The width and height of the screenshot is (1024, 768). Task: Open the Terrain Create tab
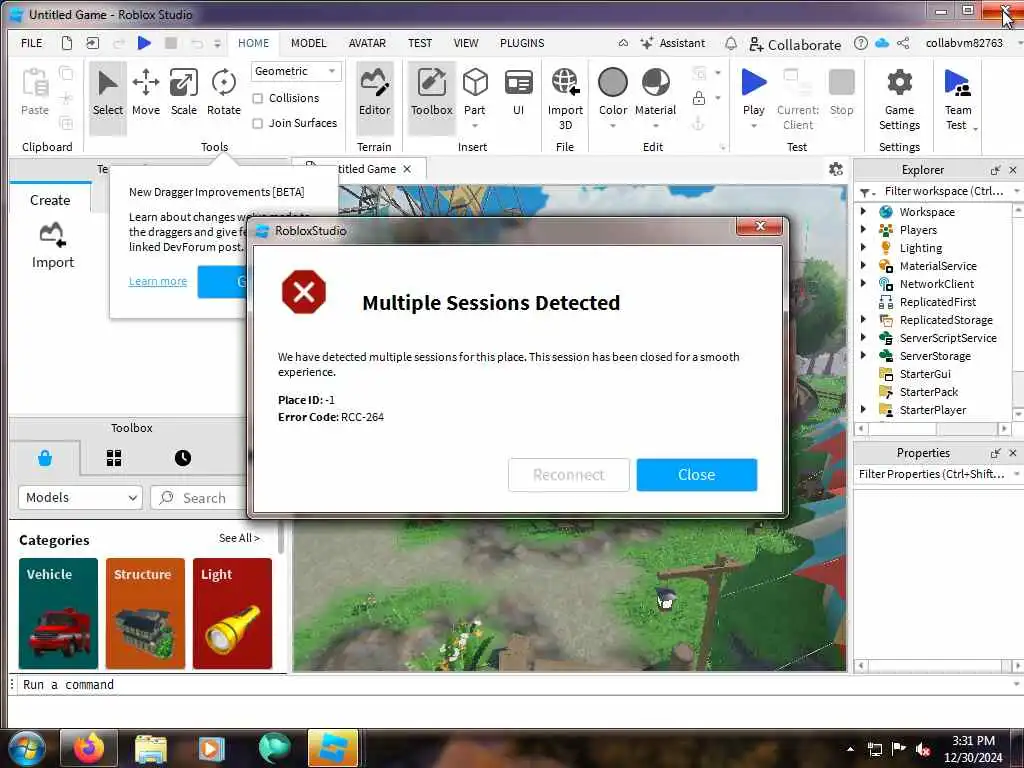click(50, 200)
